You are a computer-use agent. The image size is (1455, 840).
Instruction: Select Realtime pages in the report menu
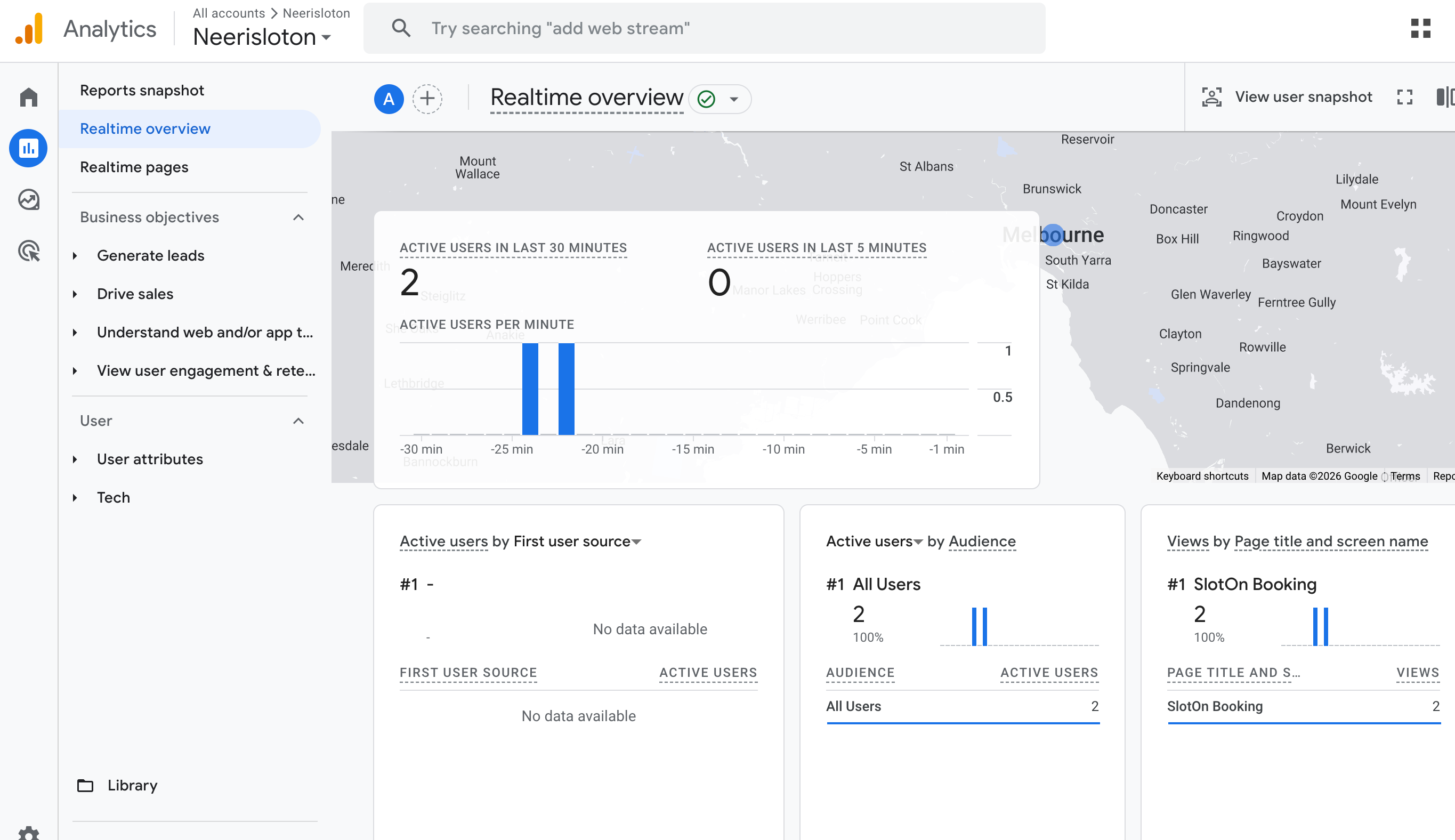click(134, 167)
